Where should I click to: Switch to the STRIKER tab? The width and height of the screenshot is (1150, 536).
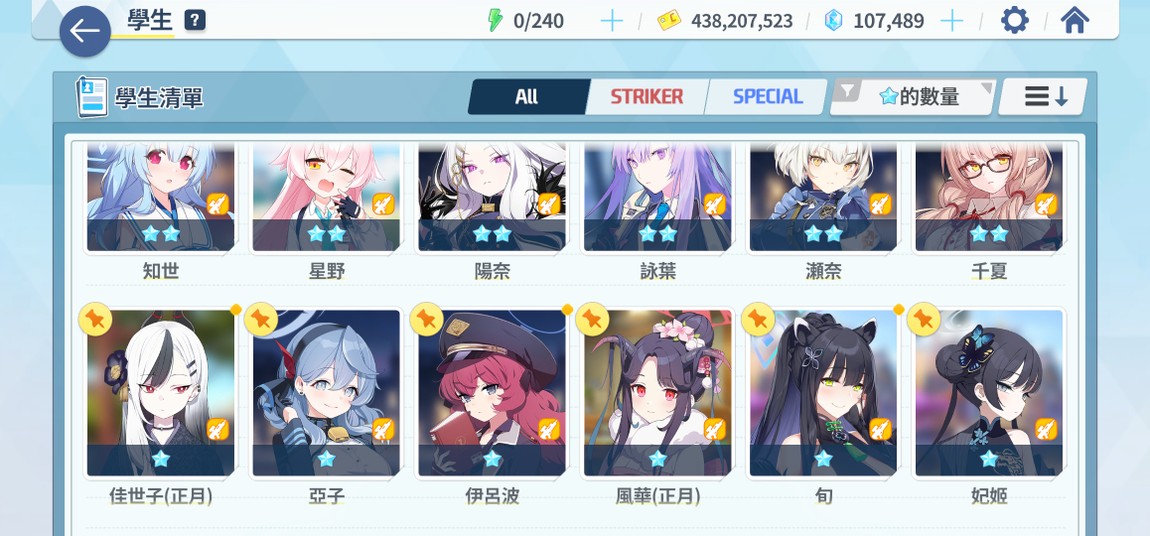(x=646, y=97)
